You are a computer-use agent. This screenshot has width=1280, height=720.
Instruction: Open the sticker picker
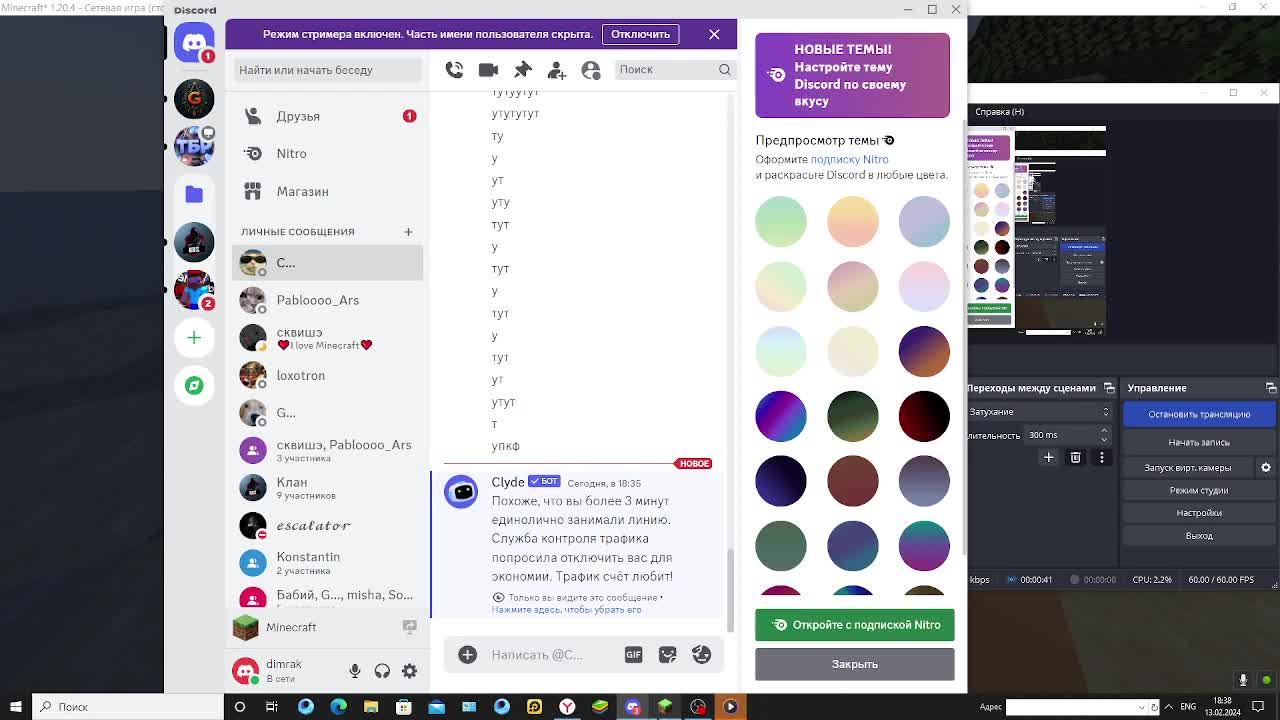click(x=667, y=655)
